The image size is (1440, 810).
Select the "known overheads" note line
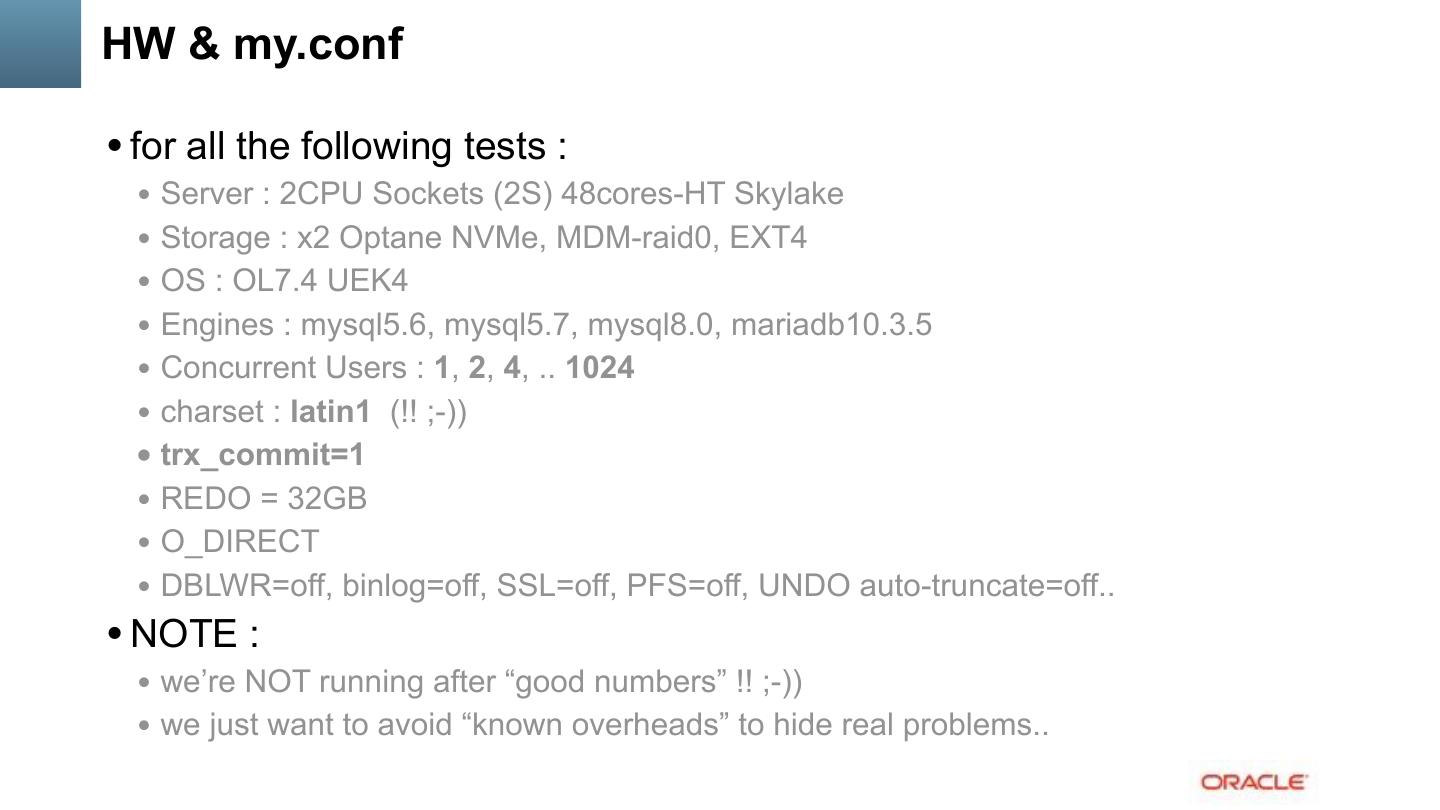pos(604,725)
